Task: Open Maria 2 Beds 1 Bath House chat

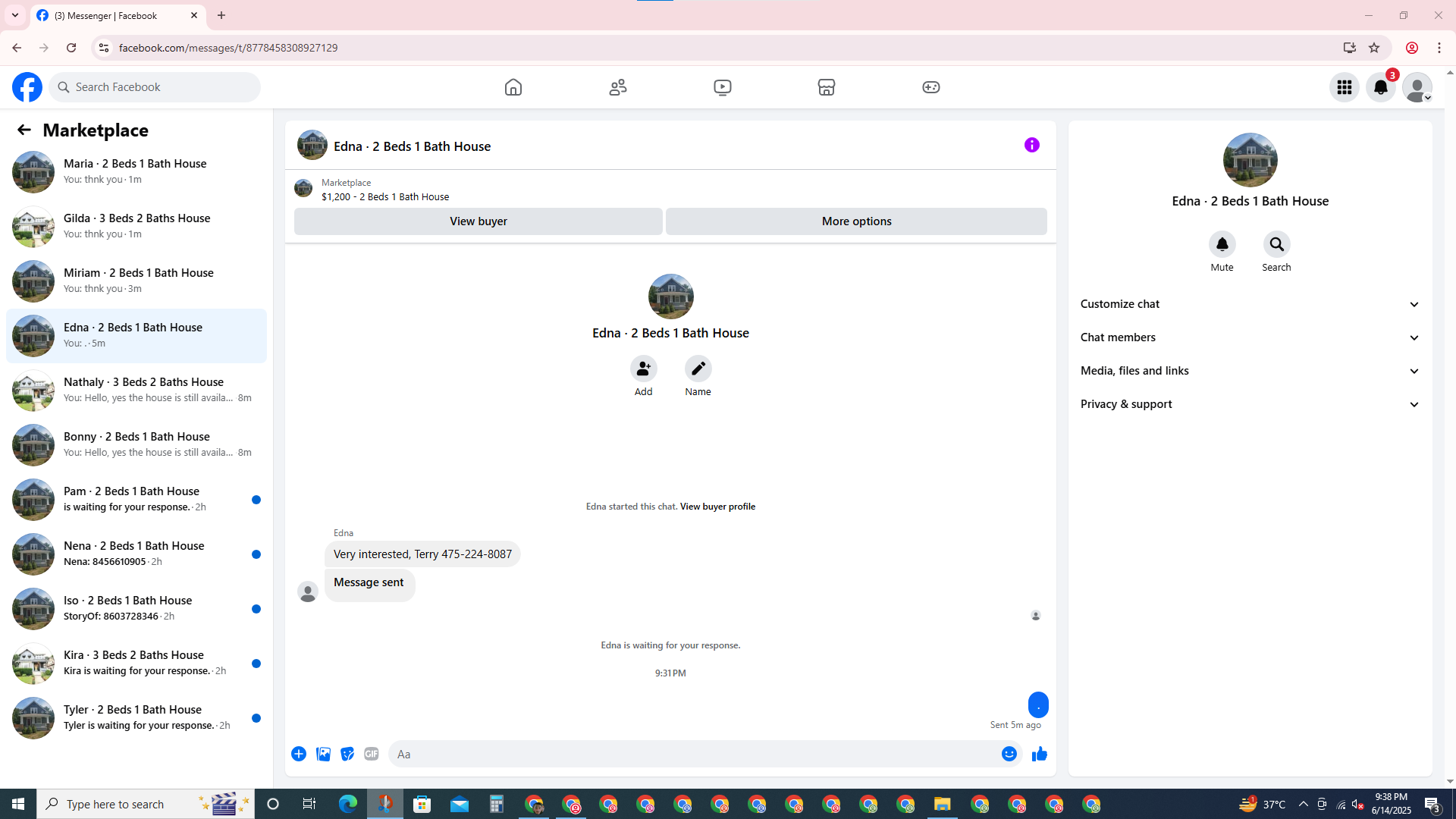Action: pos(136,171)
